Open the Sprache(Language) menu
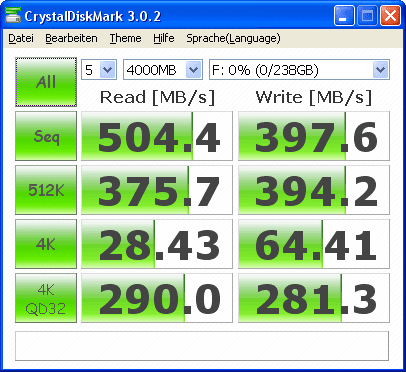Image resolution: width=406 pixels, height=372 pixels. coord(233,38)
